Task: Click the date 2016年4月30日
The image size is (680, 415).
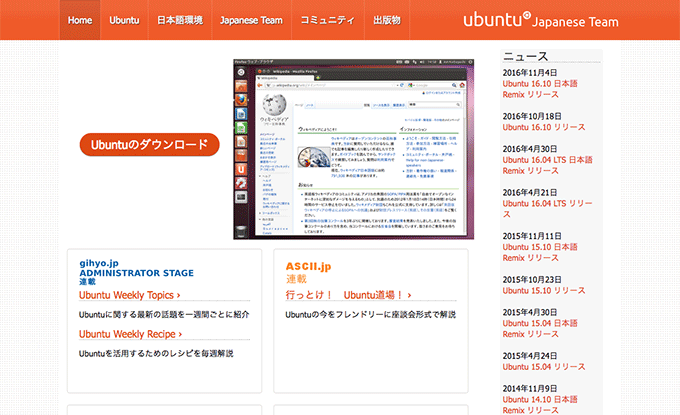Action: (530, 149)
